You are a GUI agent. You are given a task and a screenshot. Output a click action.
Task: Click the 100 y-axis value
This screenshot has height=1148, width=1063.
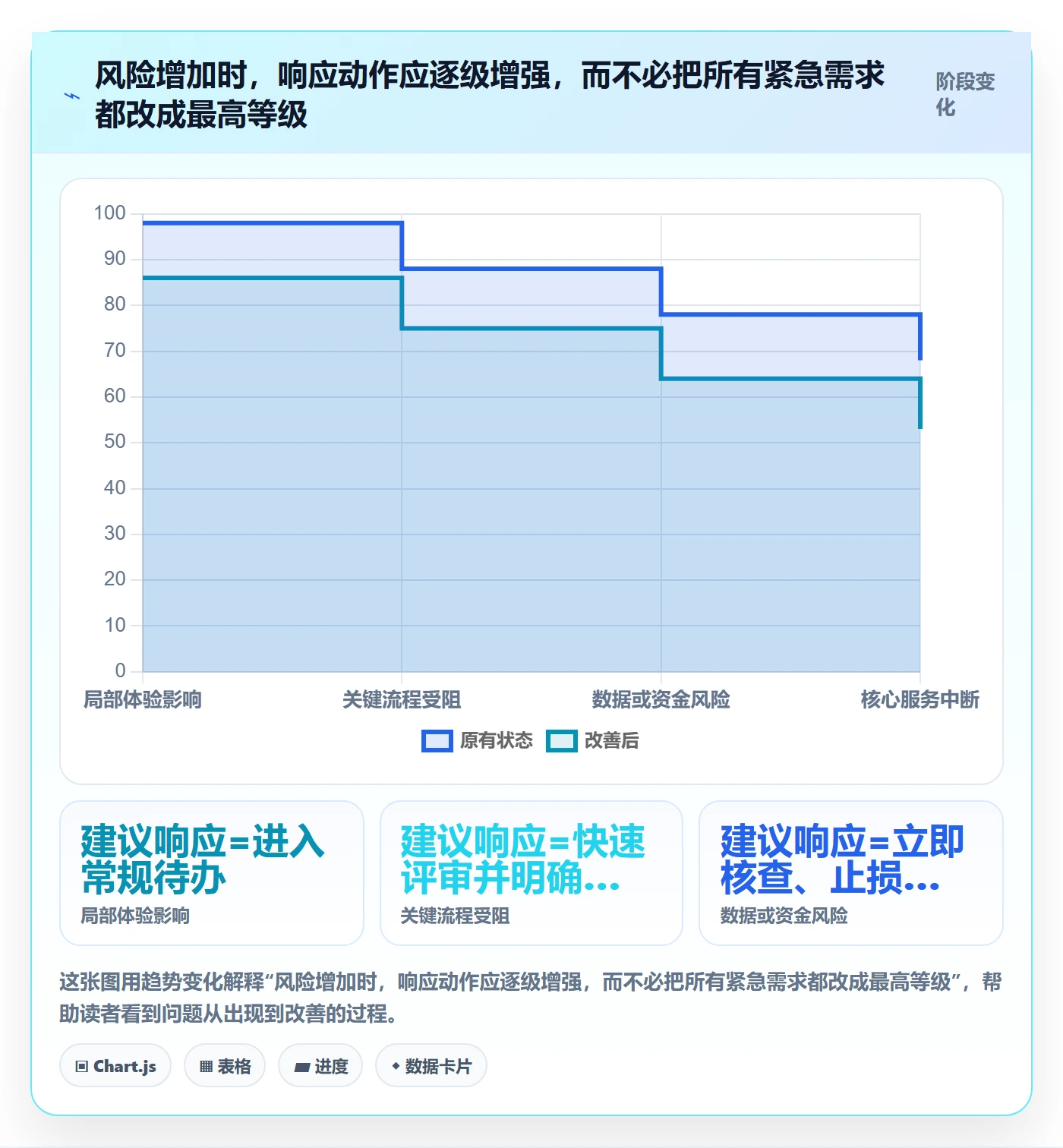click(109, 213)
